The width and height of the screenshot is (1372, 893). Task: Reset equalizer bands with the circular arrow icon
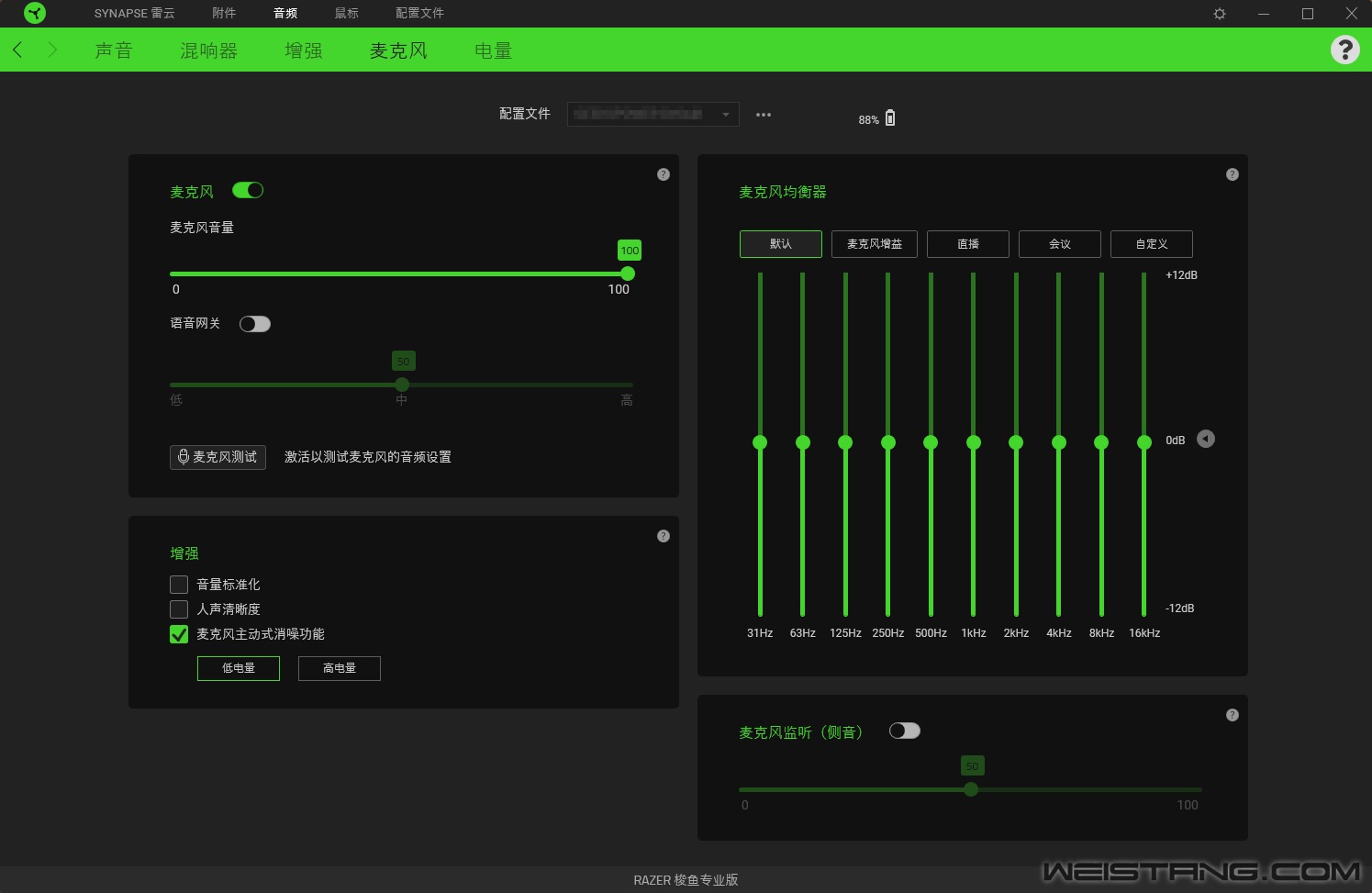[x=1206, y=440]
